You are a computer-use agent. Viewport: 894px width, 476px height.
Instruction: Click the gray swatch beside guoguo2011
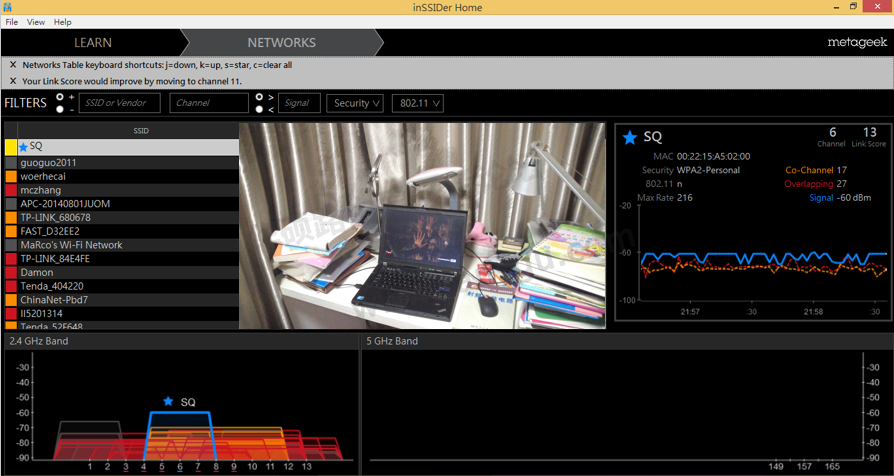pyautogui.click(x=11, y=162)
